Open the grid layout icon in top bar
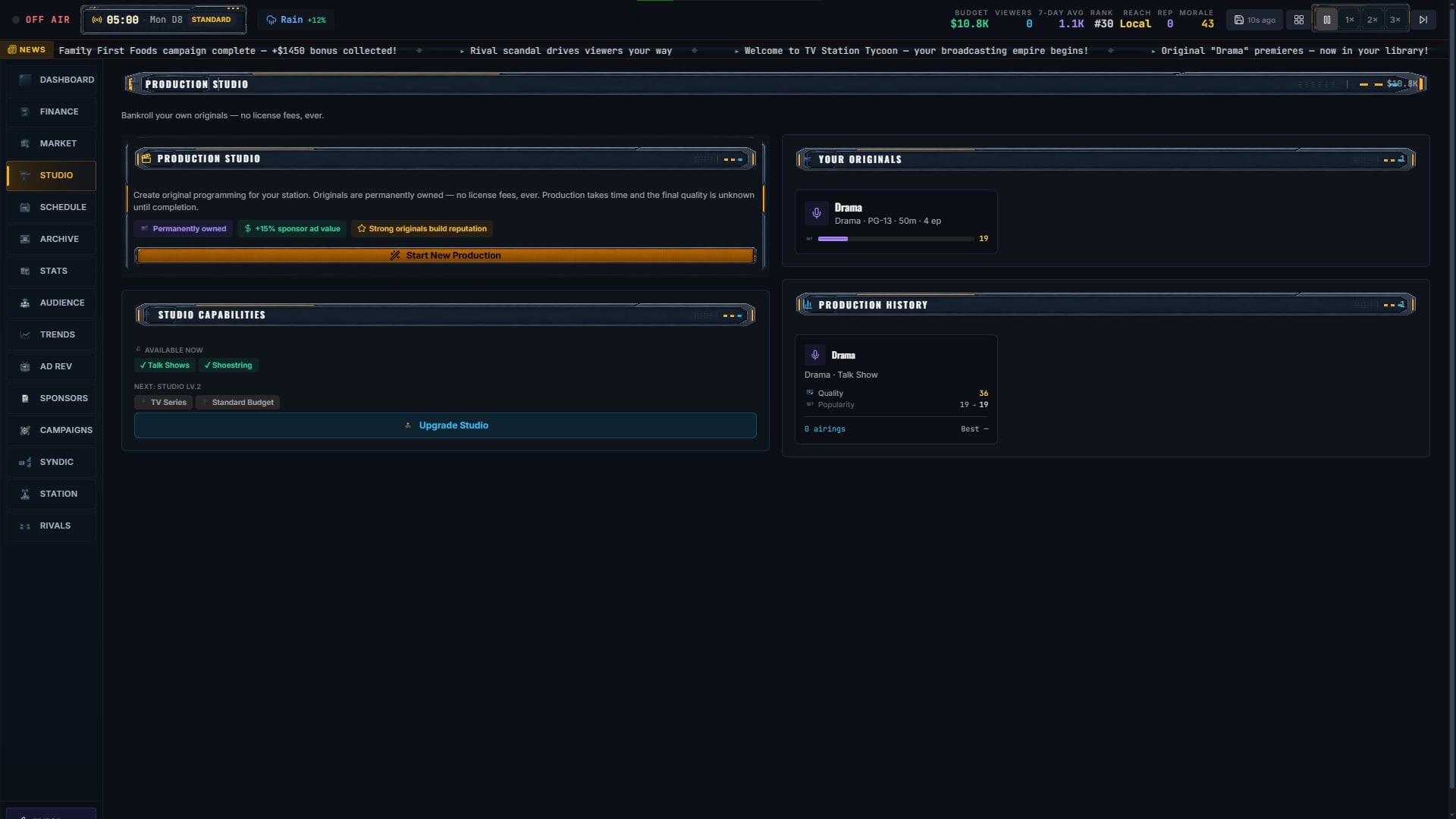The height and width of the screenshot is (819, 1456). coord(1299,20)
